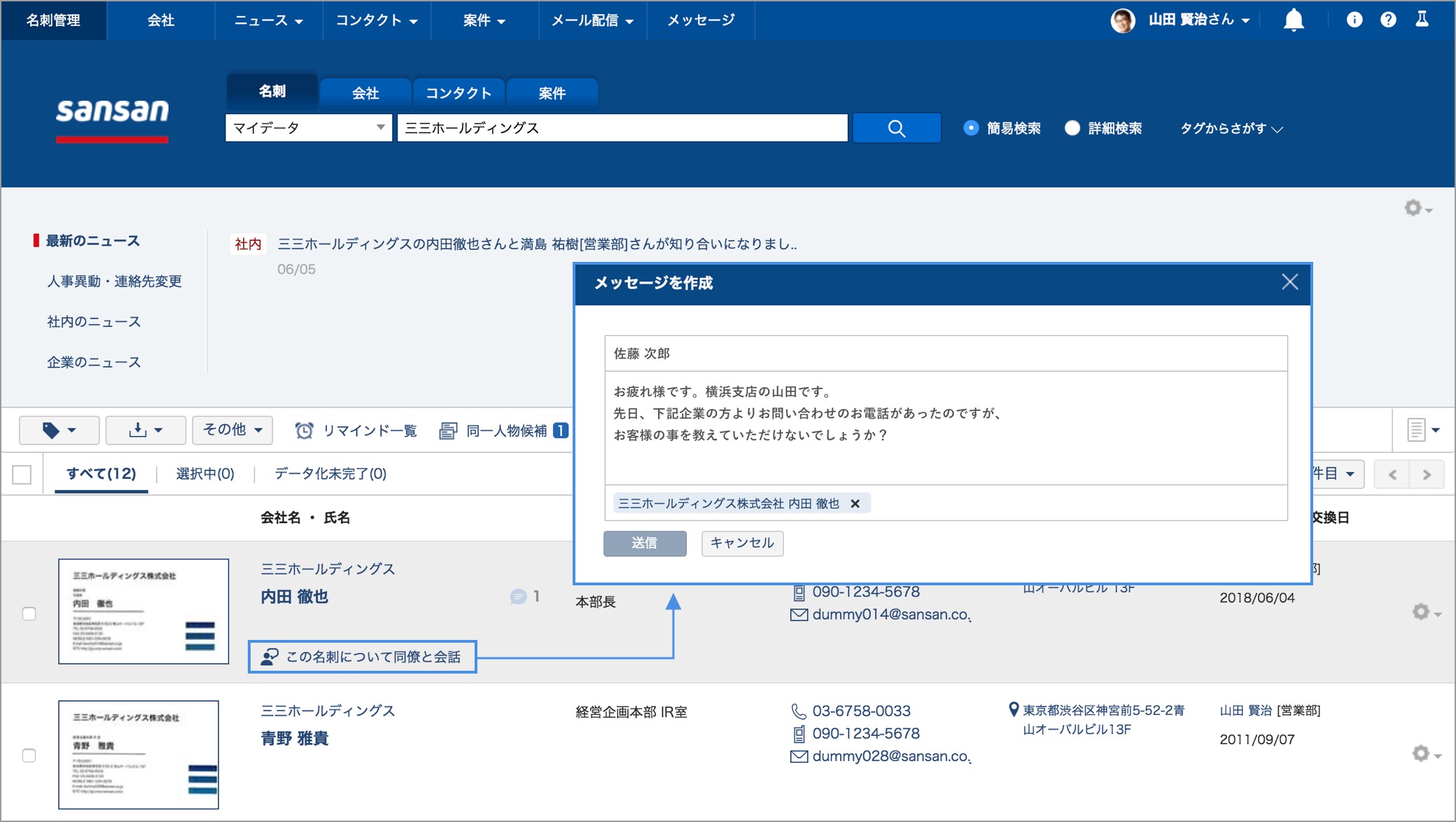Click the 内田 徹也 mobile number 090-1234-5678
The image size is (1456, 822).
click(x=866, y=592)
